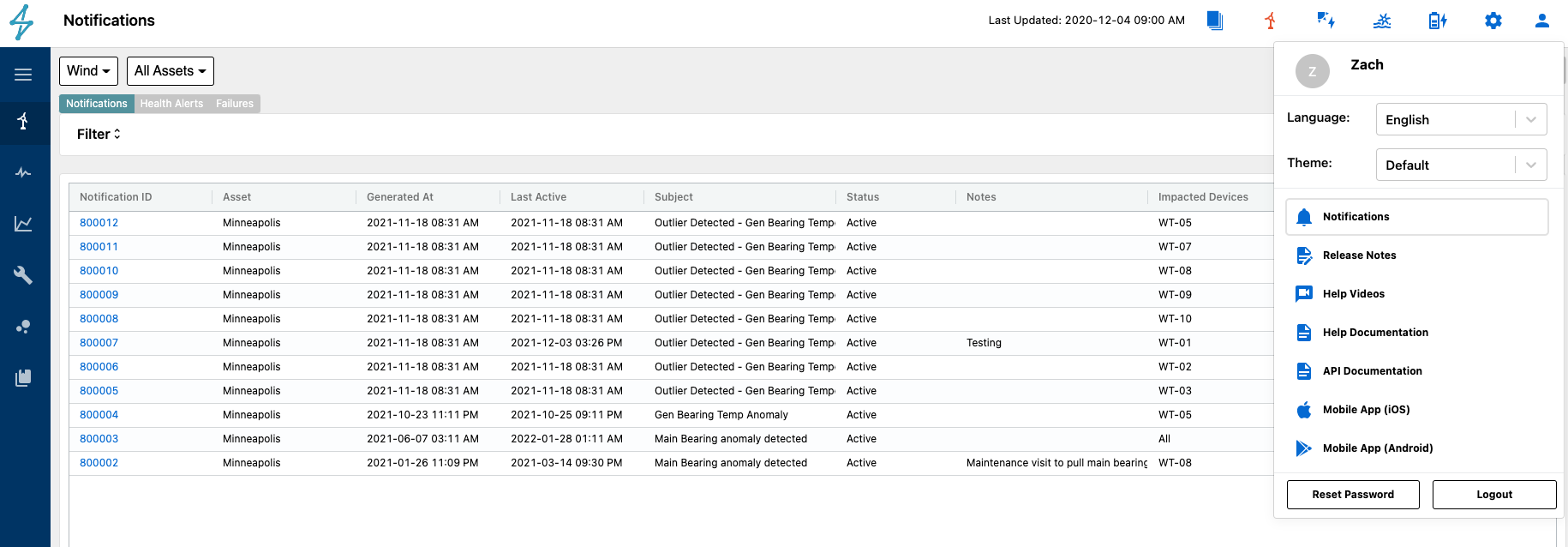Open the Language dropdown showing English
This screenshot has height=547, width=1568.
click(x=1462, y=120)
